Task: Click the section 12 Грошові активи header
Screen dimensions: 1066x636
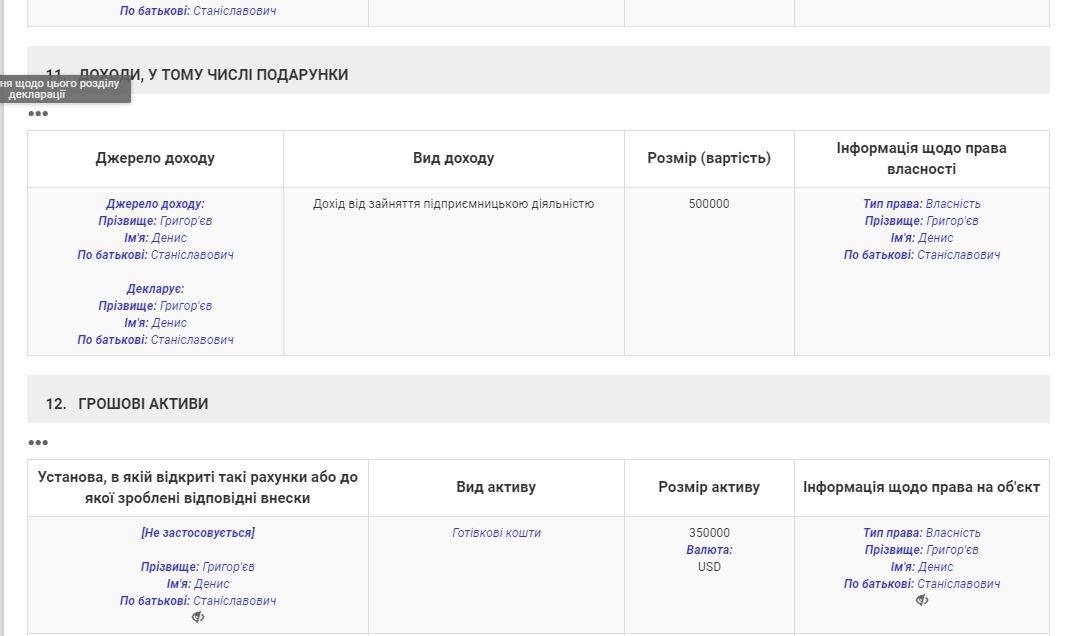Action: [143, 404]
